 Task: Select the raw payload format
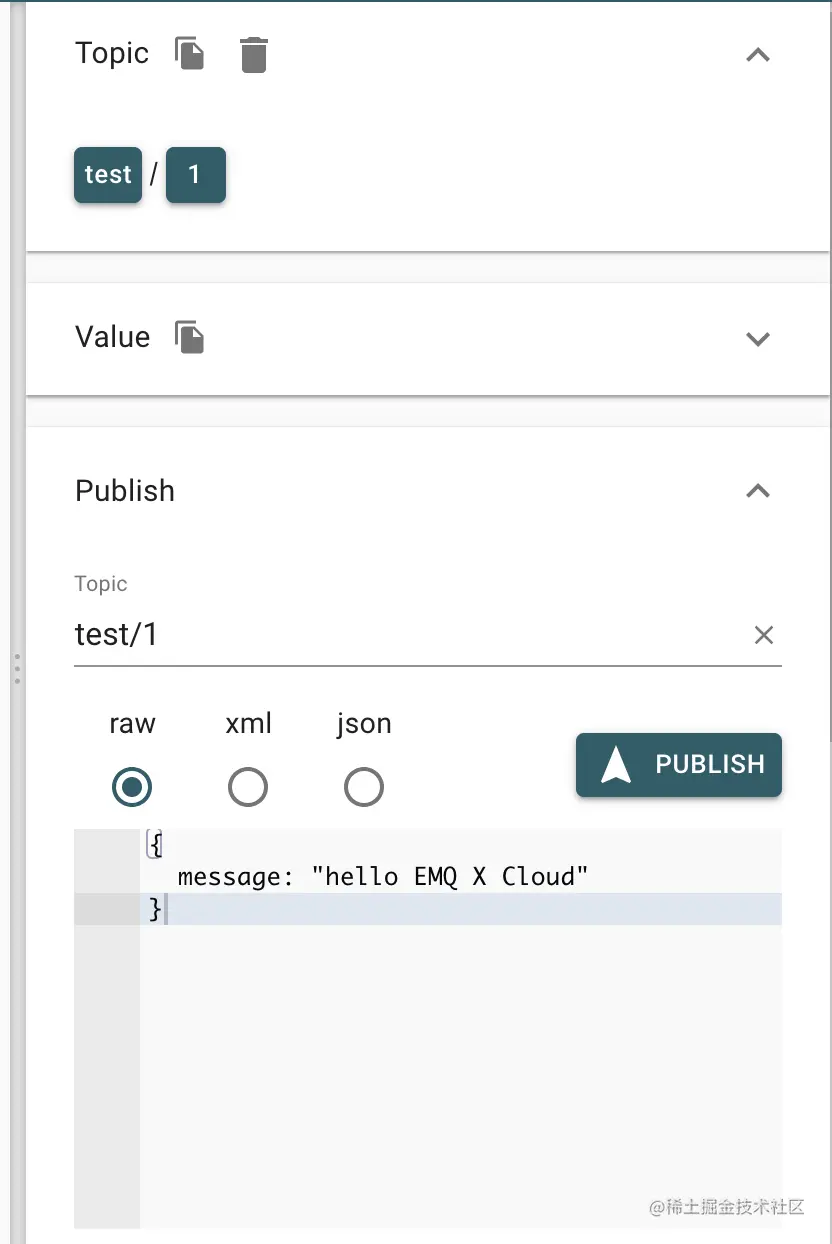[x=132, y=787]
